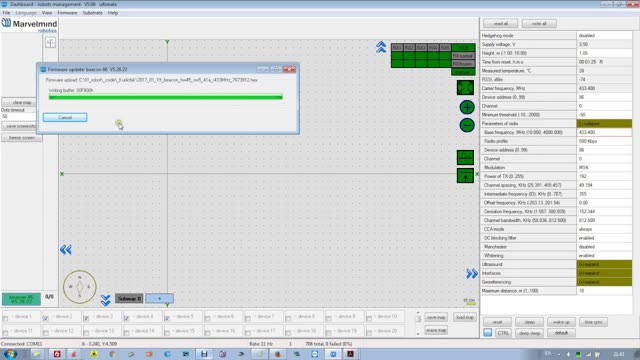Click the RX normal cell in the green table
Screen dimensions: 640x360
(463, 56)
